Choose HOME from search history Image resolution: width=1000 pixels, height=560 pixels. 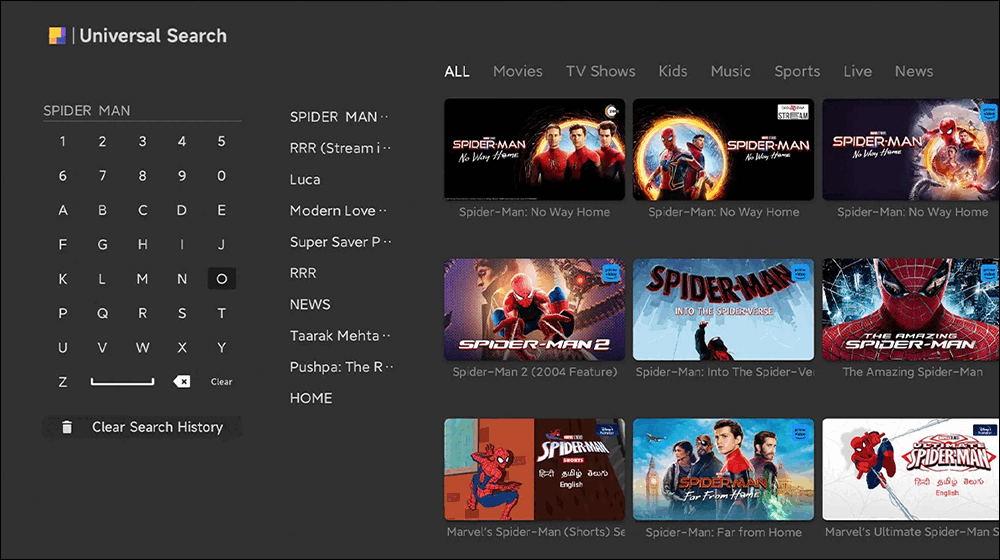(311, 398)
